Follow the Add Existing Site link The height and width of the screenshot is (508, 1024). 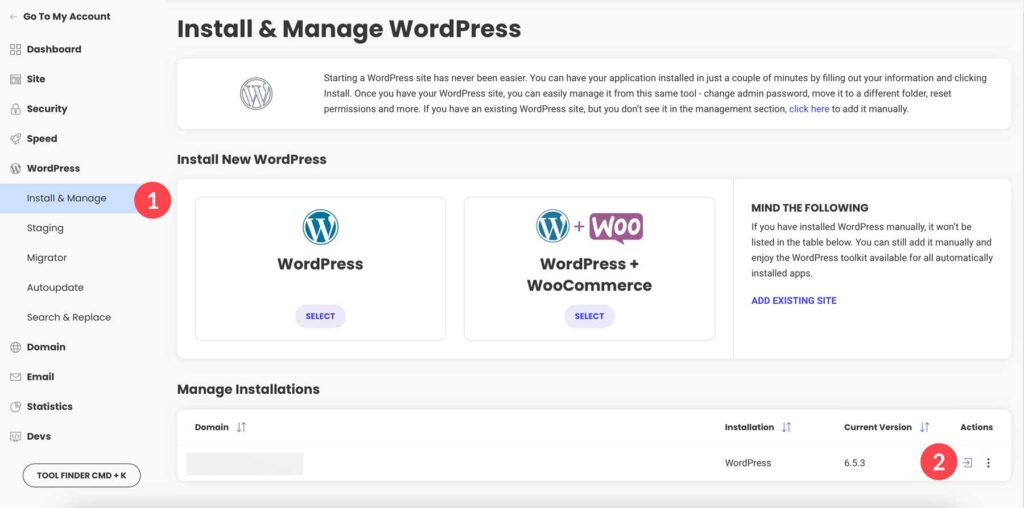point(793,300)
